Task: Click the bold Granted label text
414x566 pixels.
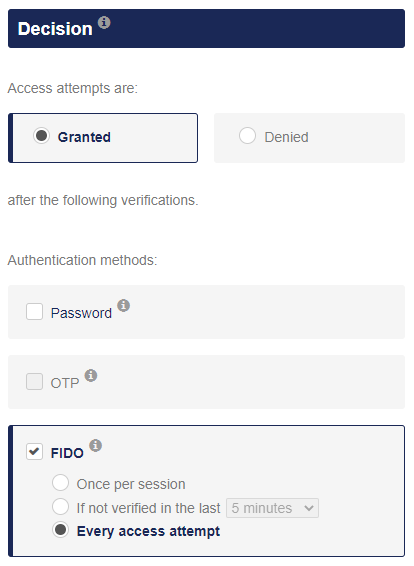Action: (x=84, y=137)
